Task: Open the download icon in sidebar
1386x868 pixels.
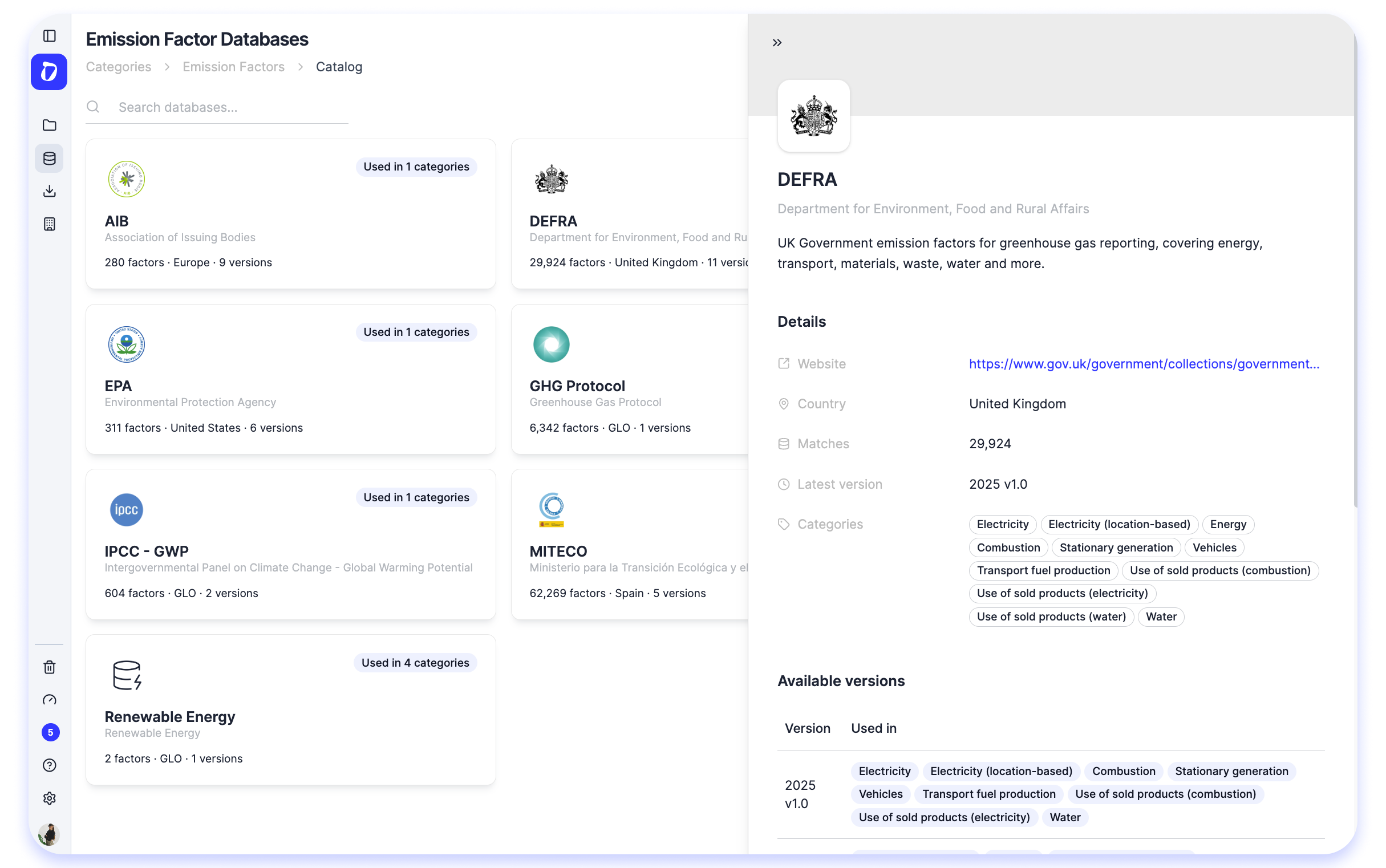Action: pos(50,191)
